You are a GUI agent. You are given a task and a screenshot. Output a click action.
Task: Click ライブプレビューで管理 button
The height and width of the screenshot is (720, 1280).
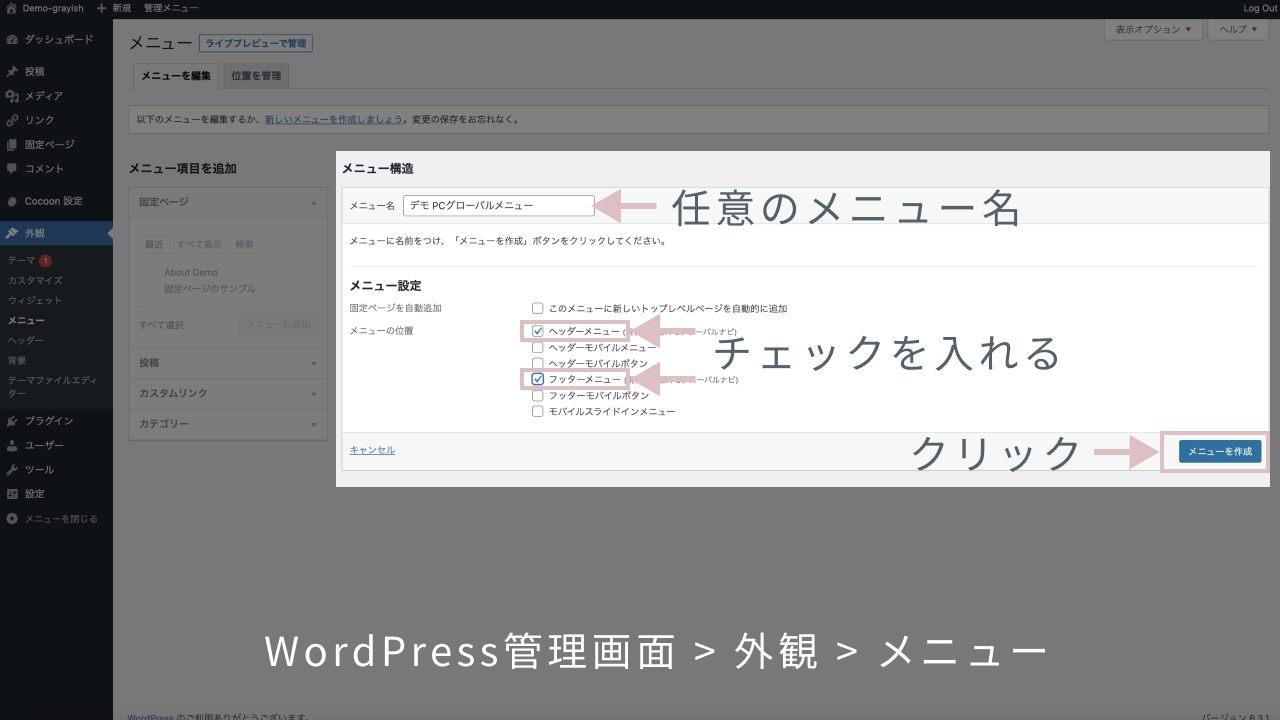tap(256, 43)
